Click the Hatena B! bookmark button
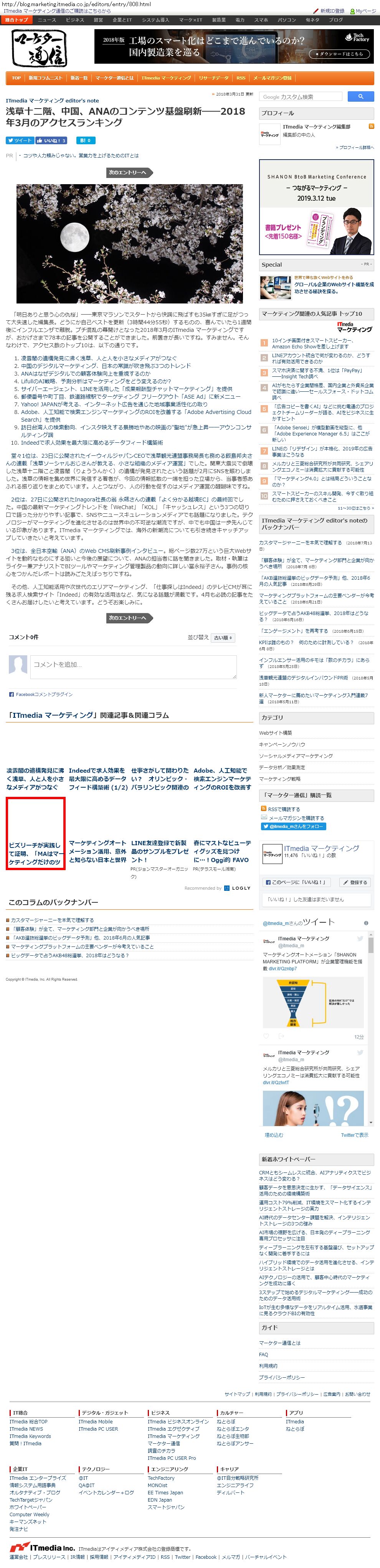The image size is (380, 1568). [x=85, y=140]
